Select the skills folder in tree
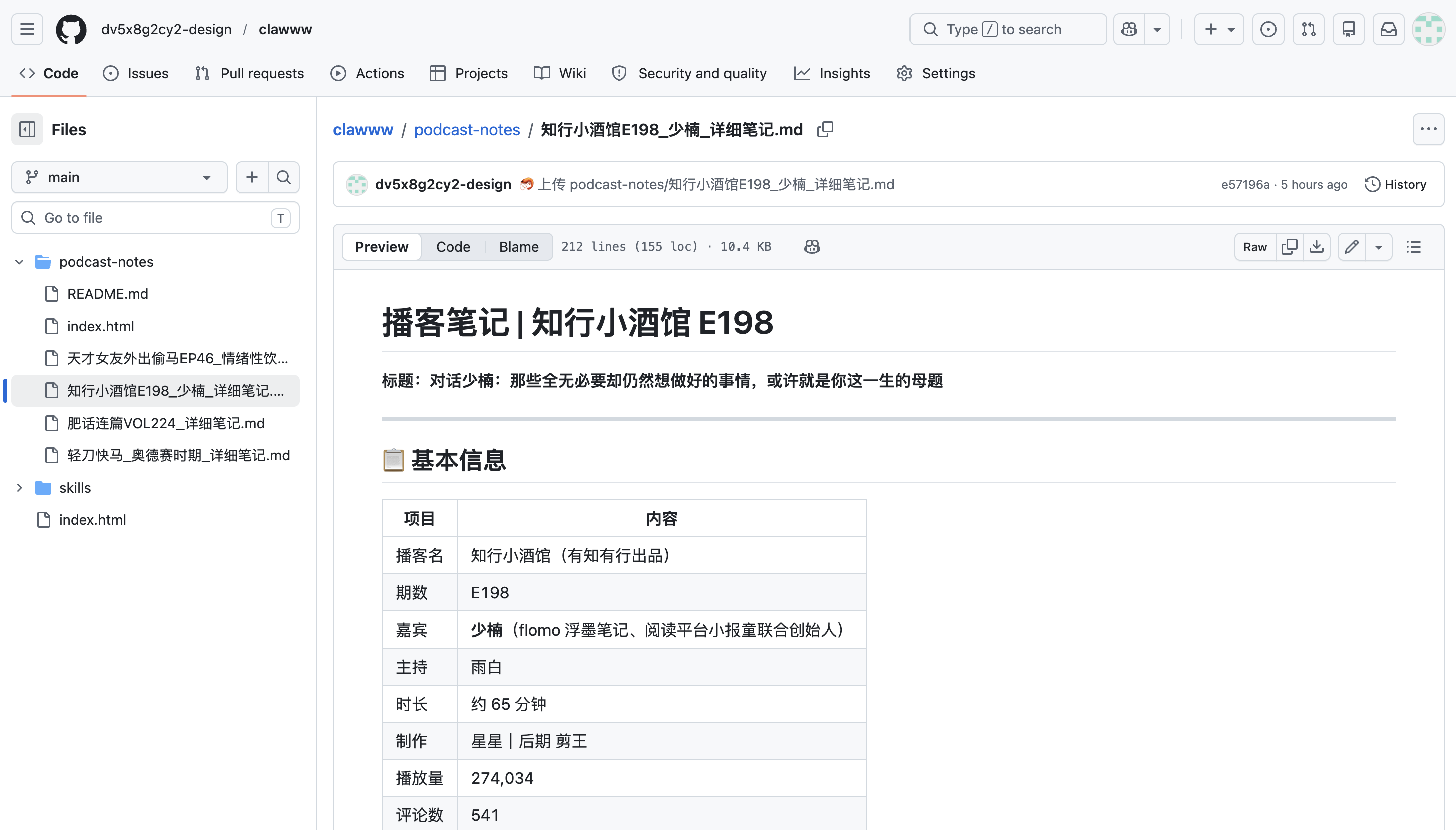Viewport: 1456px width, 830px height. tap(75, 487)
